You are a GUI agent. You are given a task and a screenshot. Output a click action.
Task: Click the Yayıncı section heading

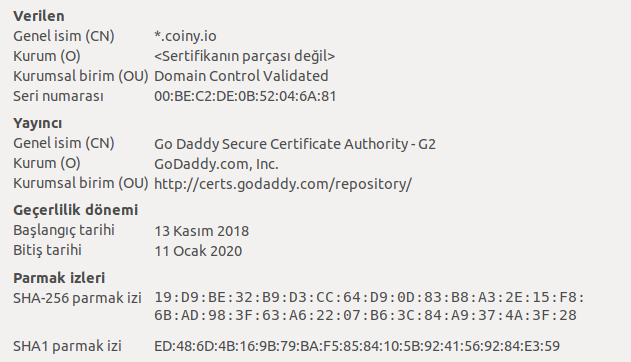37,123
